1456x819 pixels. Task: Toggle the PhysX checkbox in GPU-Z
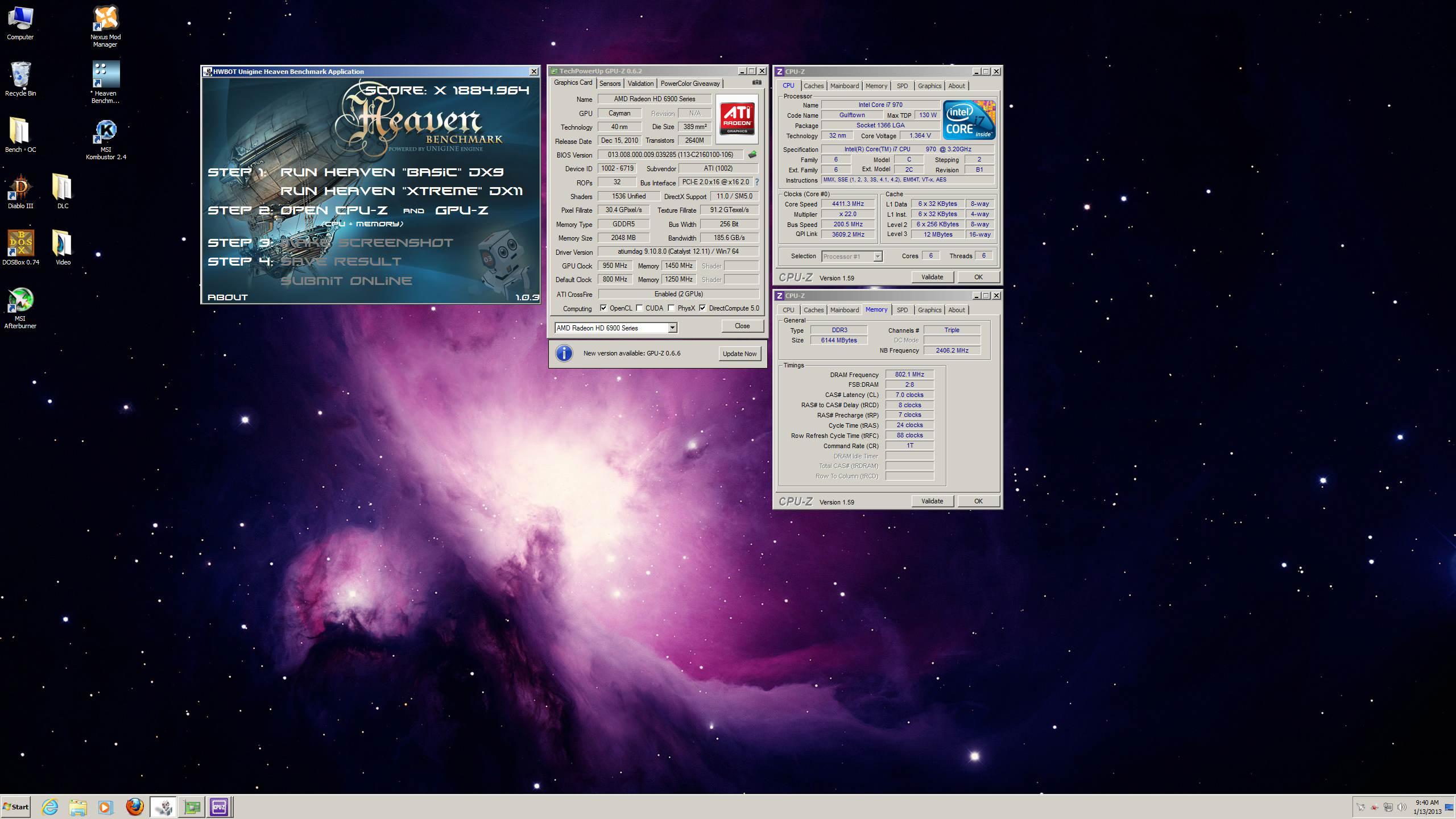[671, 308]
